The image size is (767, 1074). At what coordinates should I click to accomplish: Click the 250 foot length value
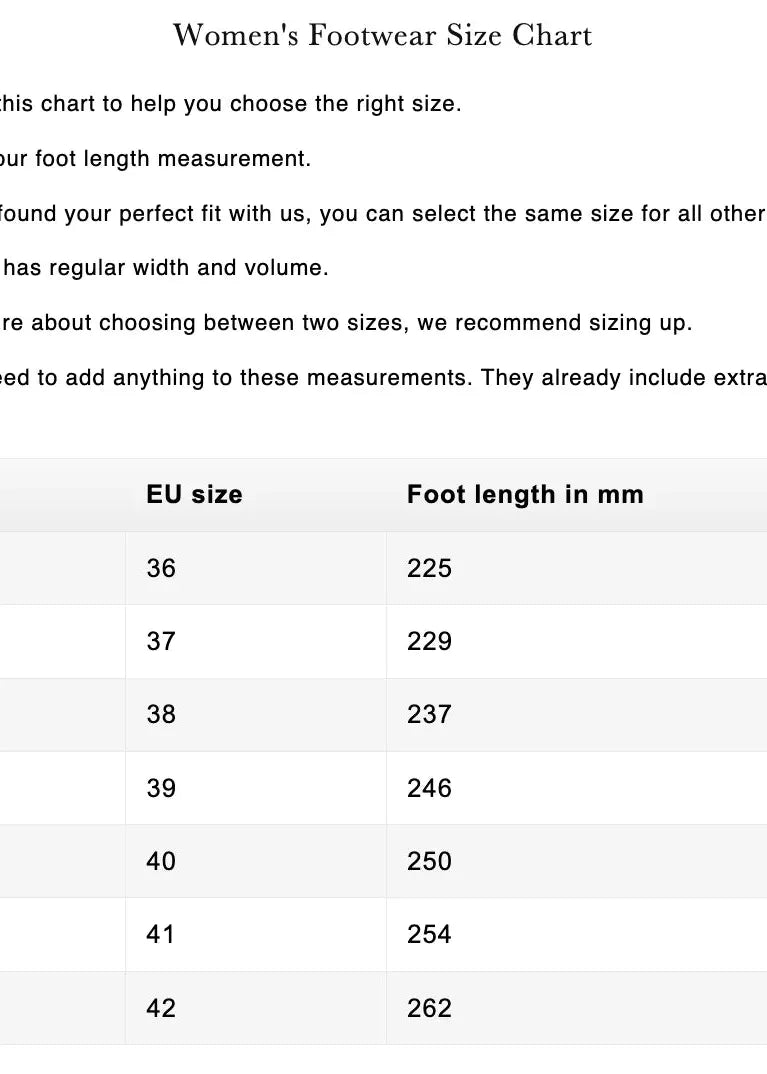(x=429, y=861)
